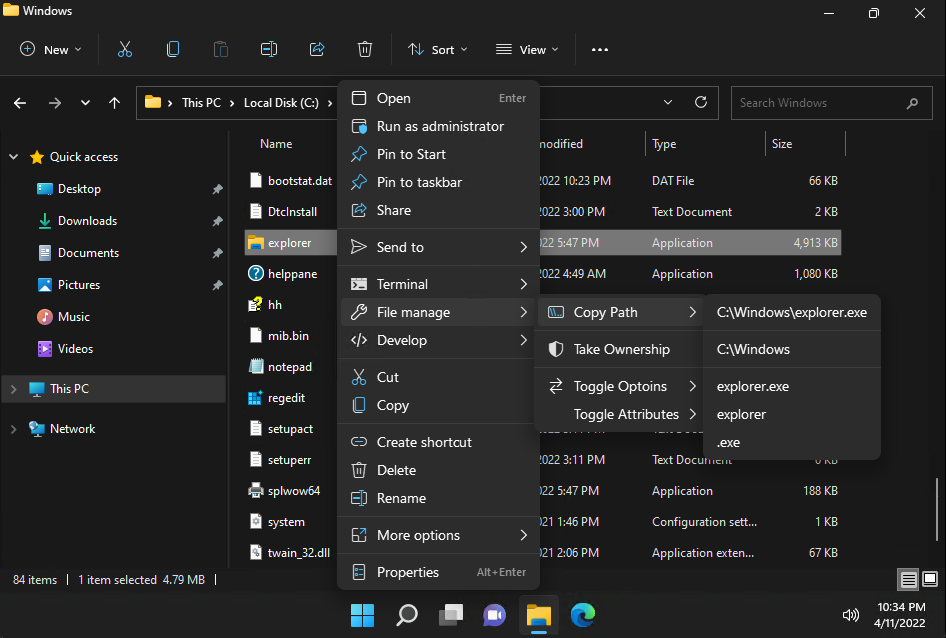The image size is (946, 638).
Task: Click the Properties entry in context menu
Action: pyautogui.click(x=407, y=572)
